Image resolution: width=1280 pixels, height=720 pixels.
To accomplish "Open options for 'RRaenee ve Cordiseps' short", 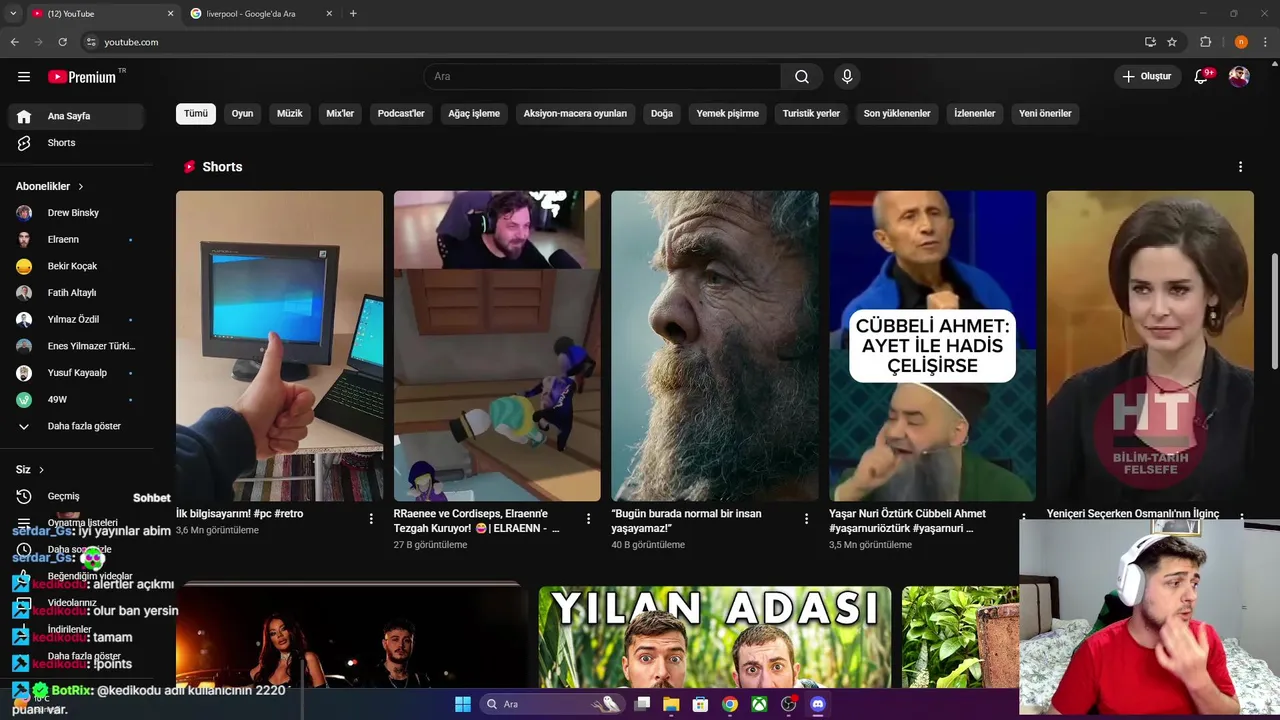I will click(588, 519).
